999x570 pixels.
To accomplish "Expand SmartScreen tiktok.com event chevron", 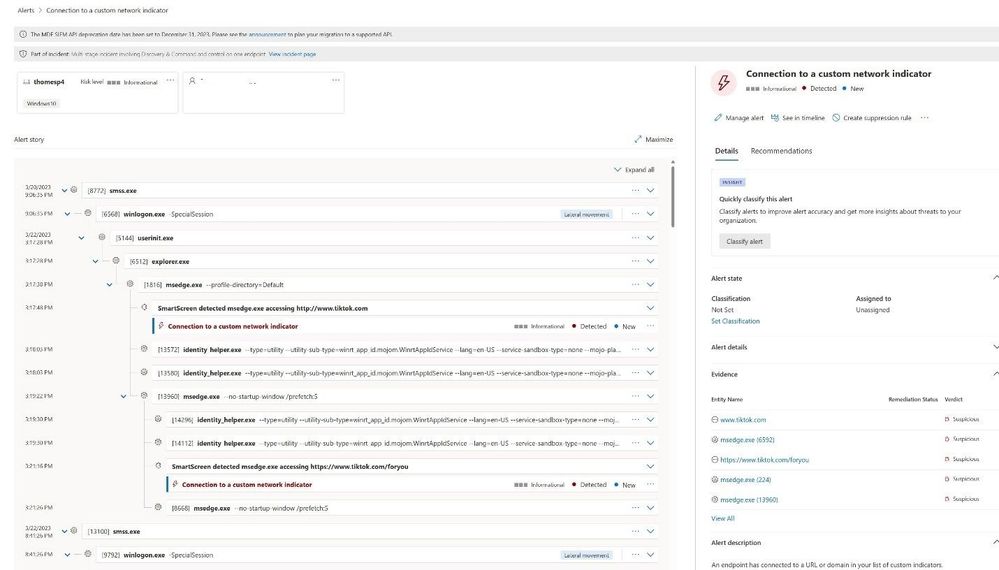I will tap(650, 308).
